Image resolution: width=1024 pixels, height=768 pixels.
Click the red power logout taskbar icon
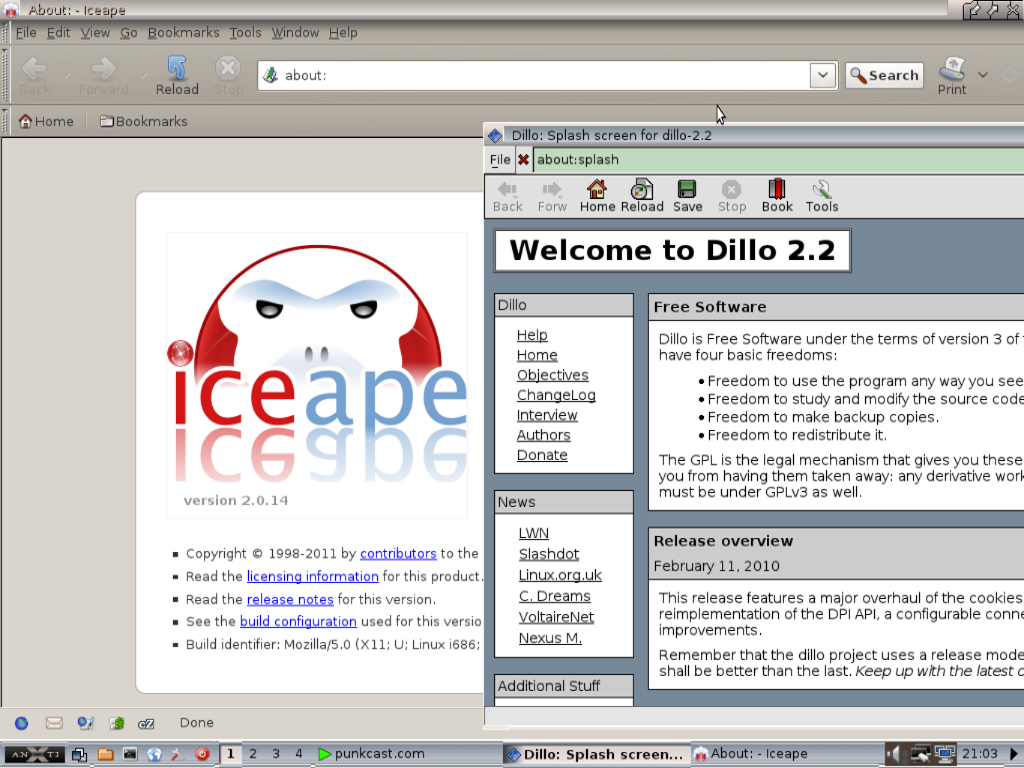[202, 754]
